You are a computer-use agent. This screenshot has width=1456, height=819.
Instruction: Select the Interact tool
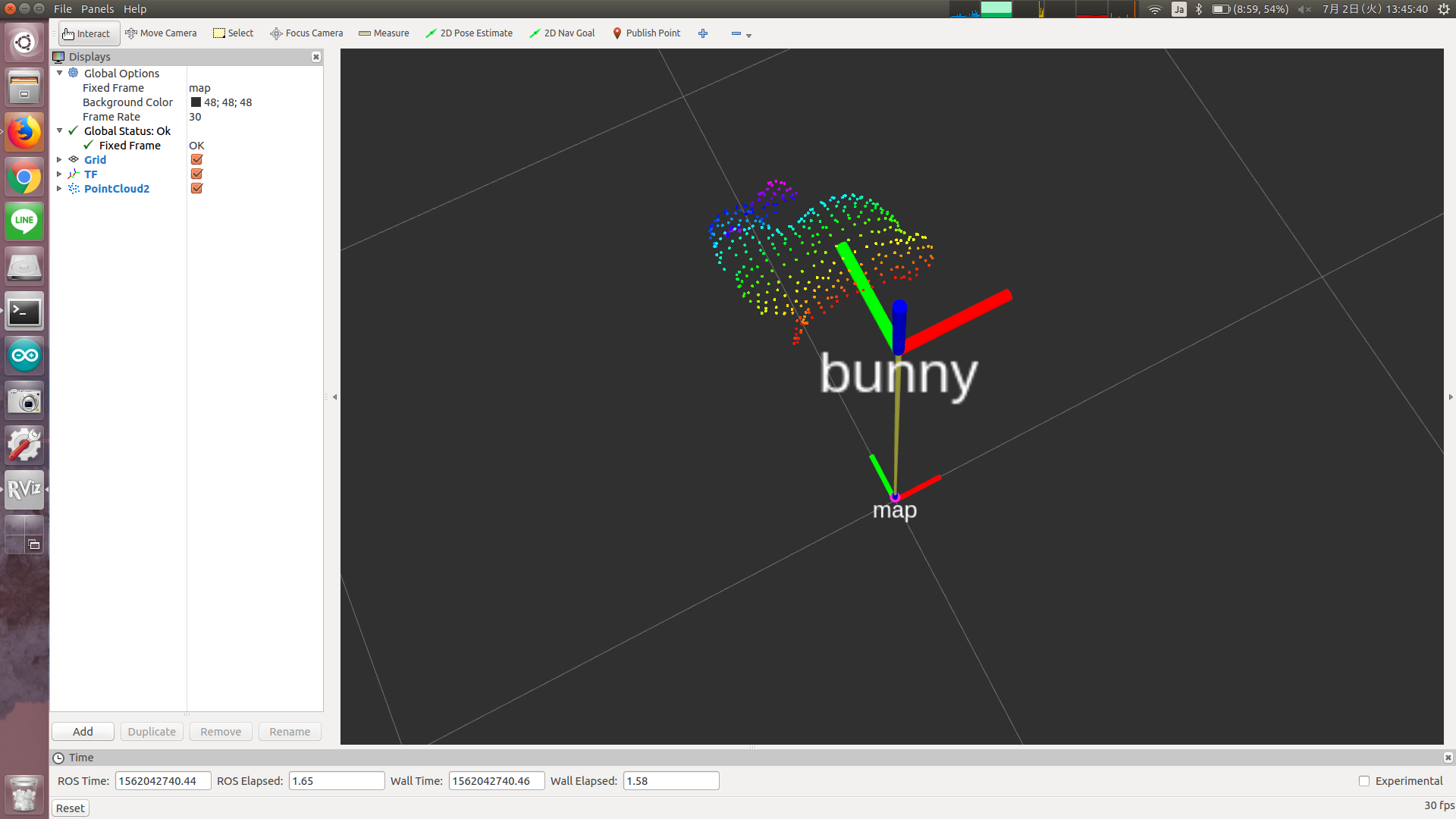(87, 33)
